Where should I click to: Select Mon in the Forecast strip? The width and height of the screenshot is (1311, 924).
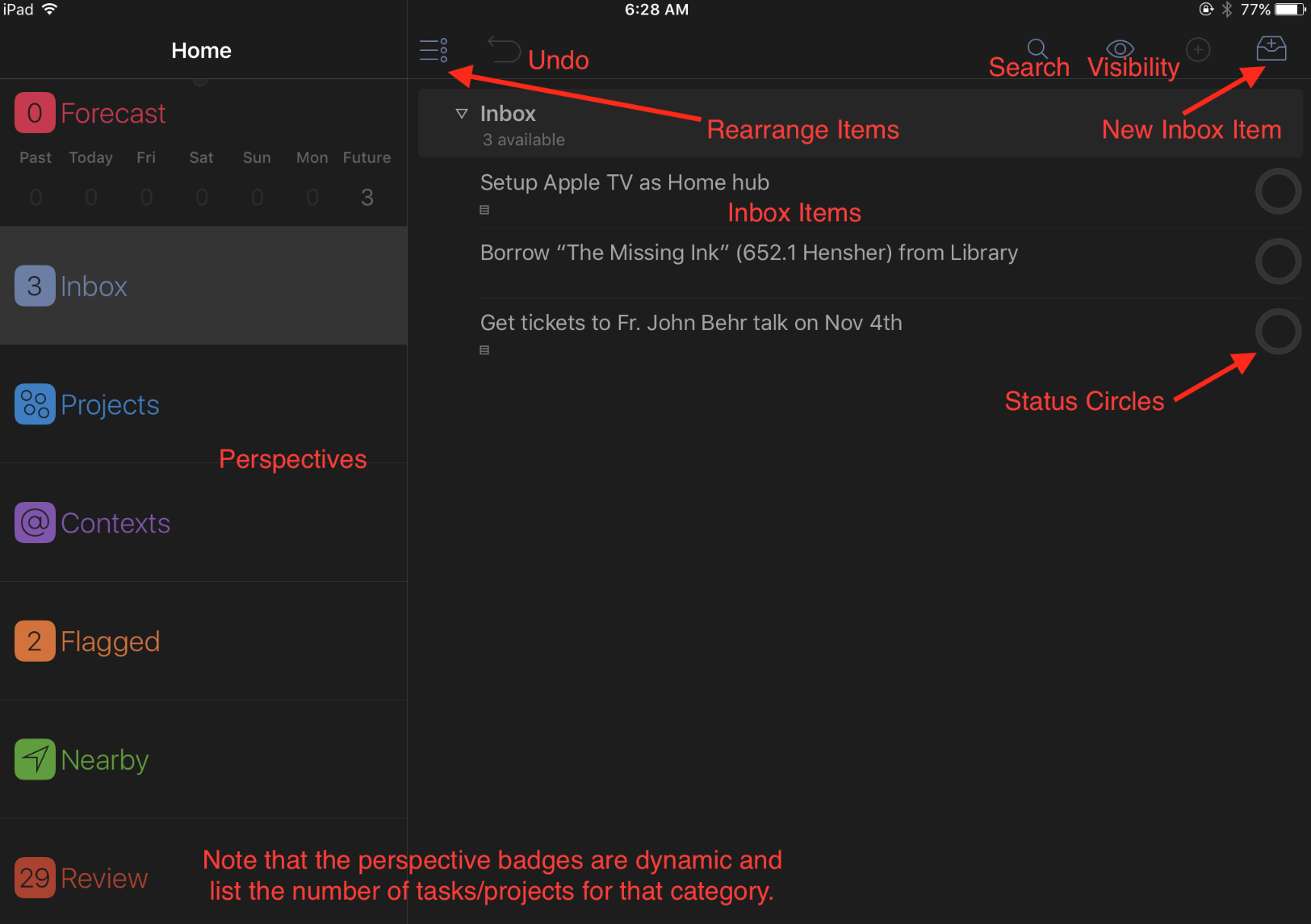click(x=312, y=178)
